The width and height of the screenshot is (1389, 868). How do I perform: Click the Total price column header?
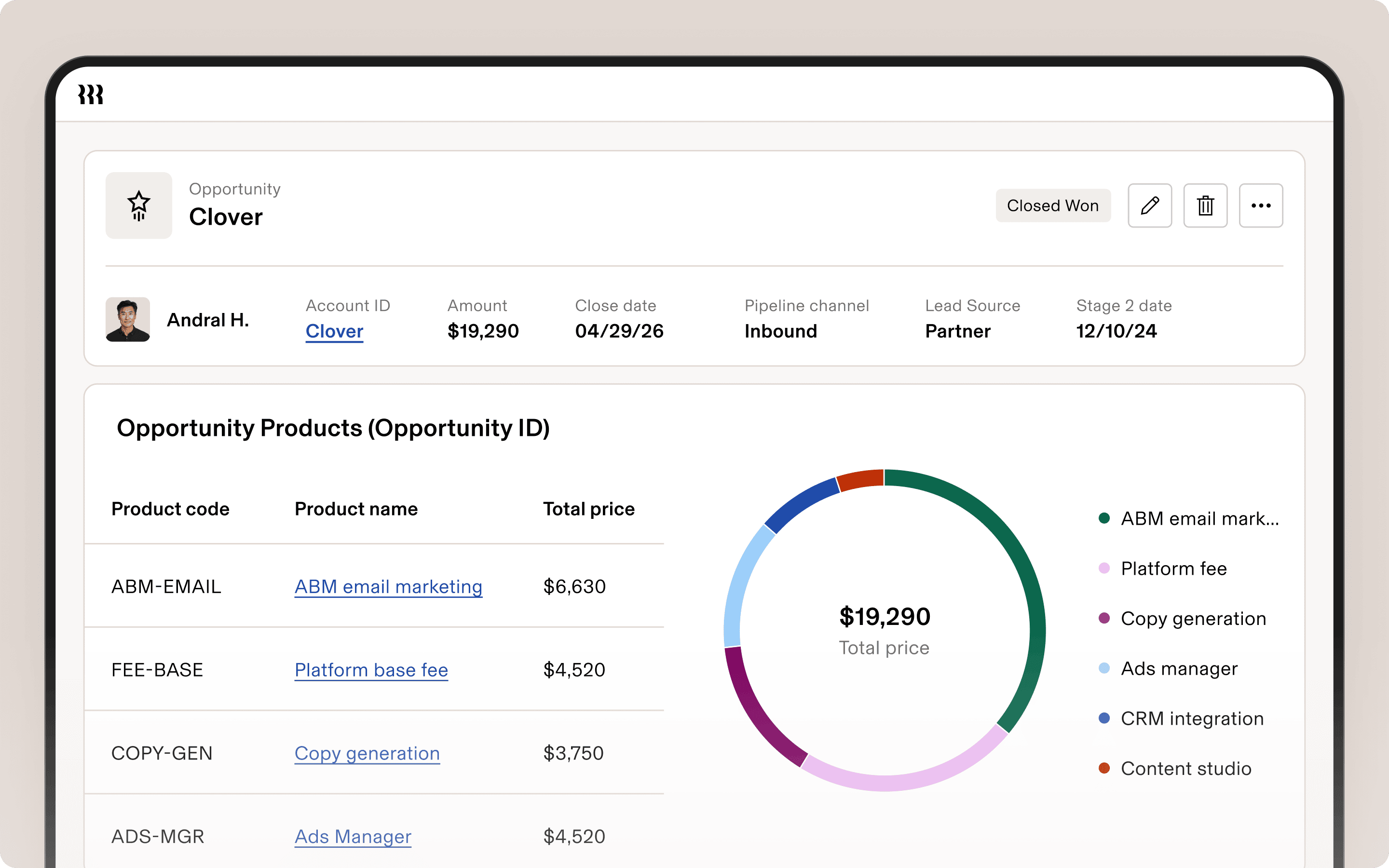point(589,509)
